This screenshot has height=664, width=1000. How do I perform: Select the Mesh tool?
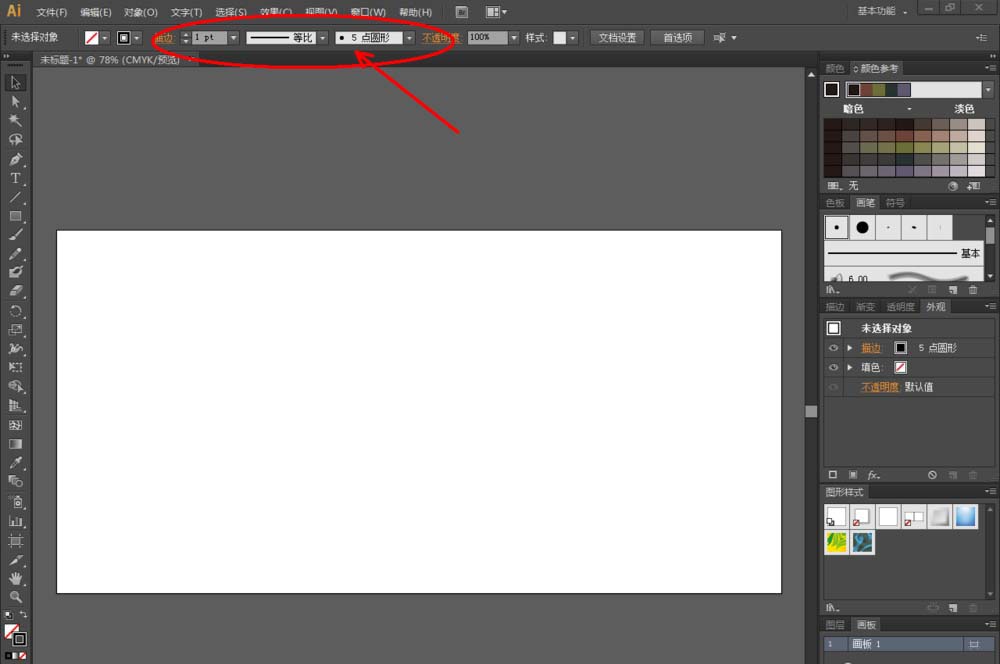point(15,425)
